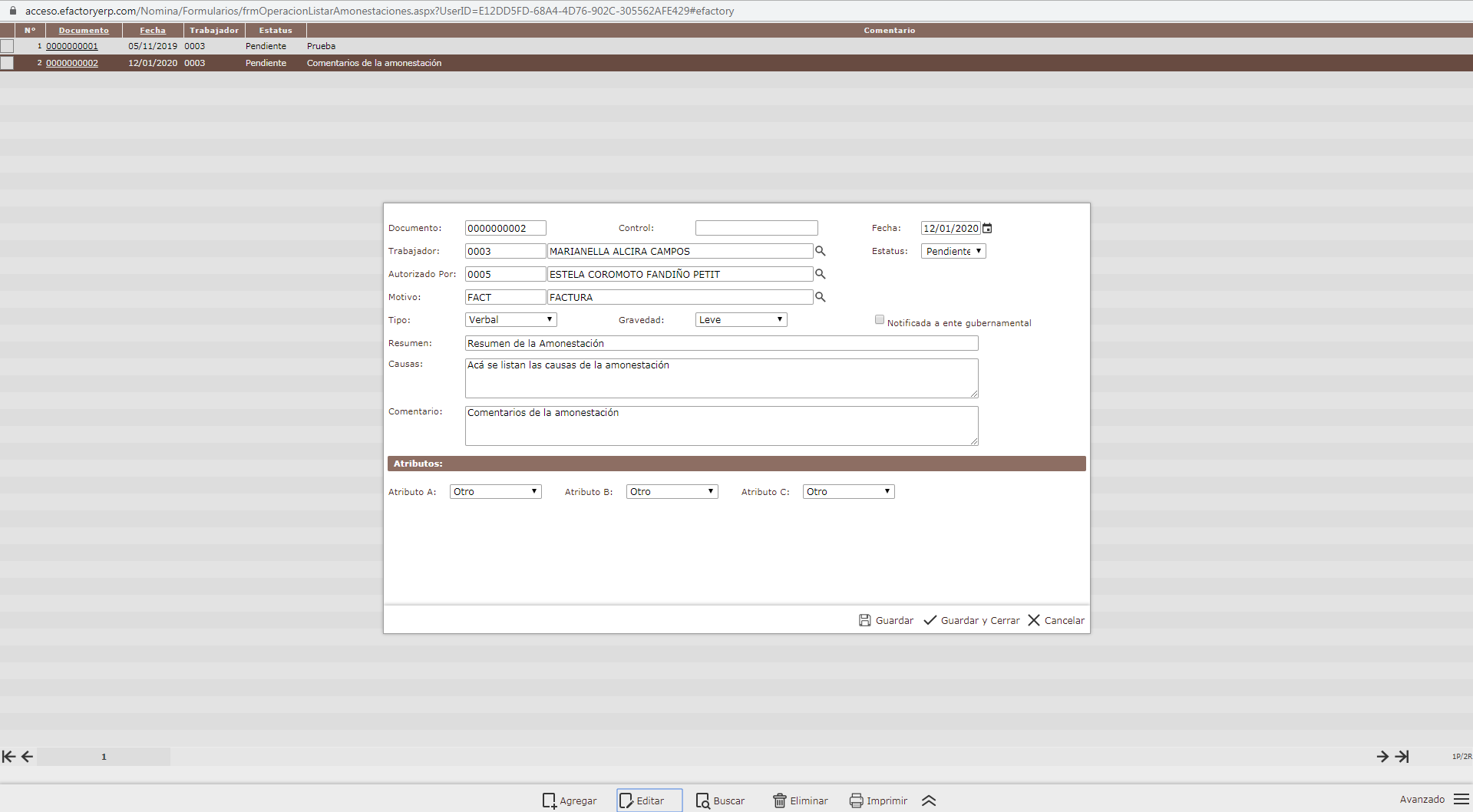Click Editar in bottom toolbar
Viewport: 1473px width, 812px height.
(649, 800)
